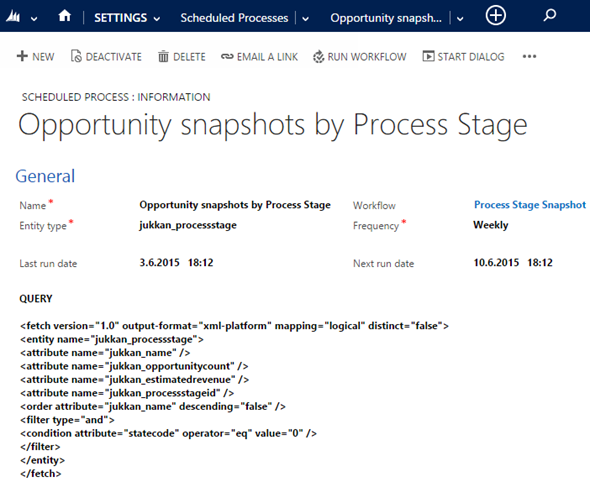Click the RUN WORKFLOW gear icon
590x482 pixels.
click(318, 56)
